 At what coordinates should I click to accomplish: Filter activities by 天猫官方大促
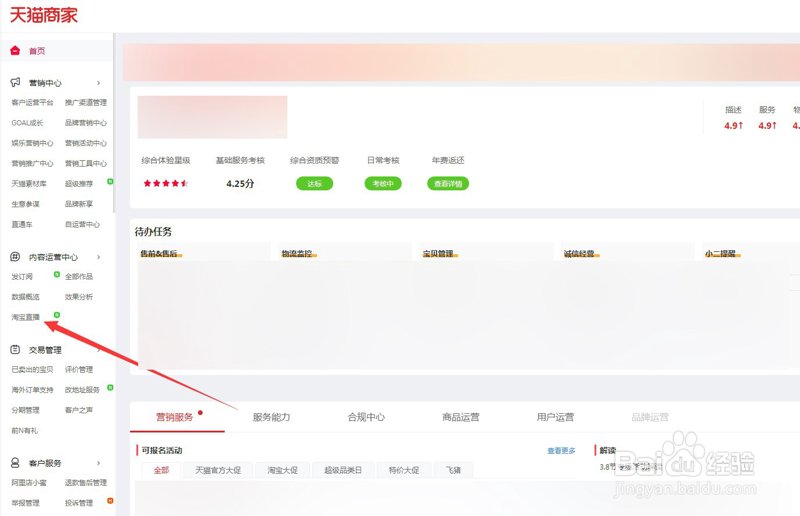click(218, 470)
